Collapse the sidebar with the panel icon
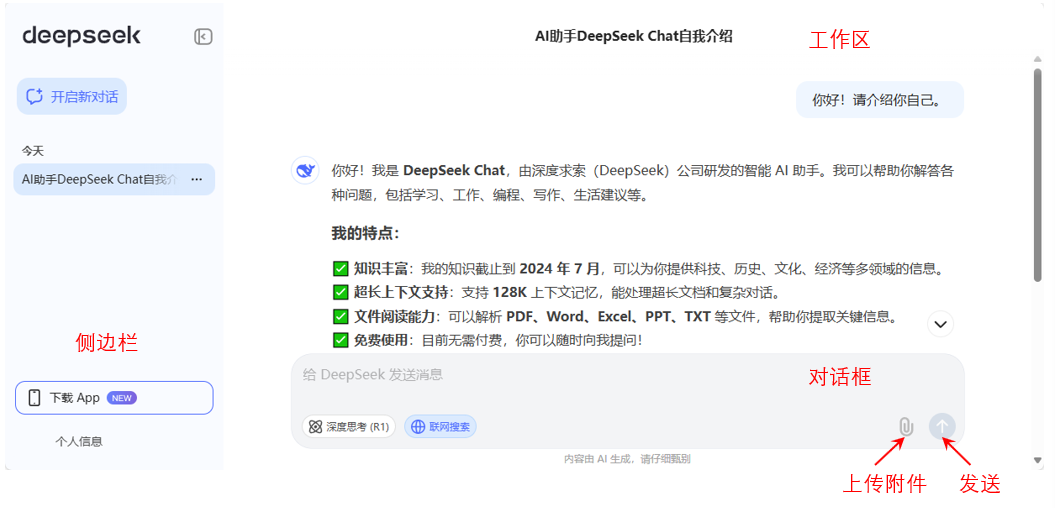The height and width of the screenshot is (508, 1055). pos(203,36)
